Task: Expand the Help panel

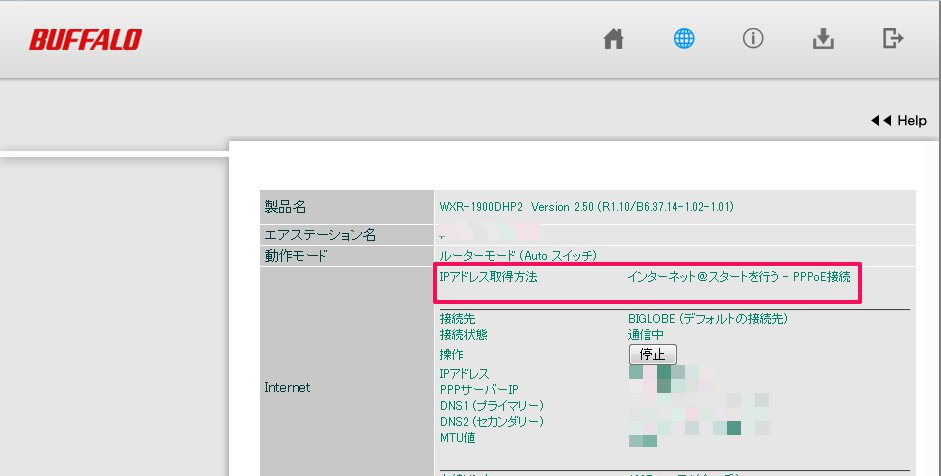Action: [898, 121]
